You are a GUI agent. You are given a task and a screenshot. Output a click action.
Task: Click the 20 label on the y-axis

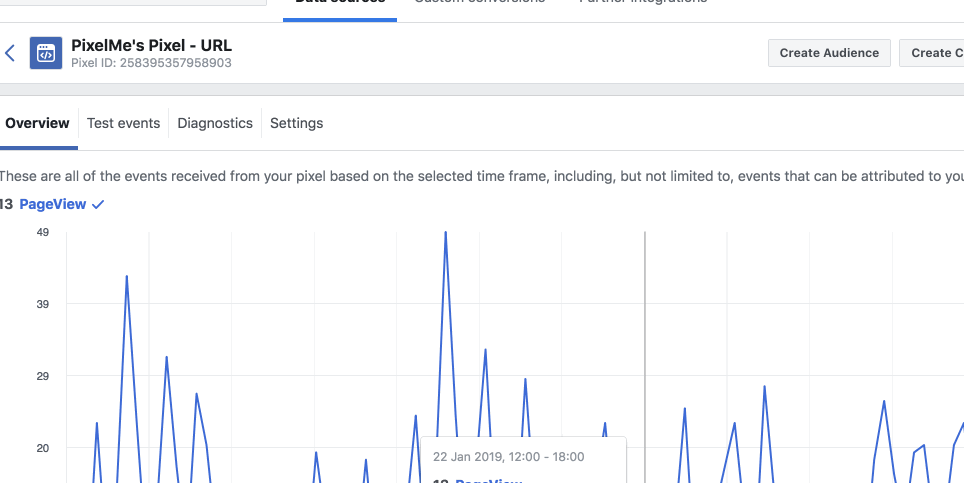43,448
